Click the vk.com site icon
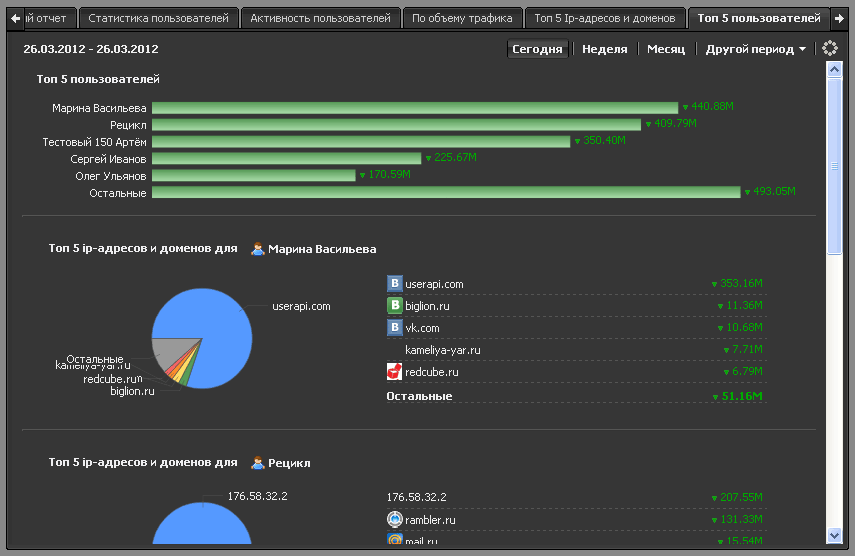Viewport: 855px width, 556px height. tap(395, 328)
